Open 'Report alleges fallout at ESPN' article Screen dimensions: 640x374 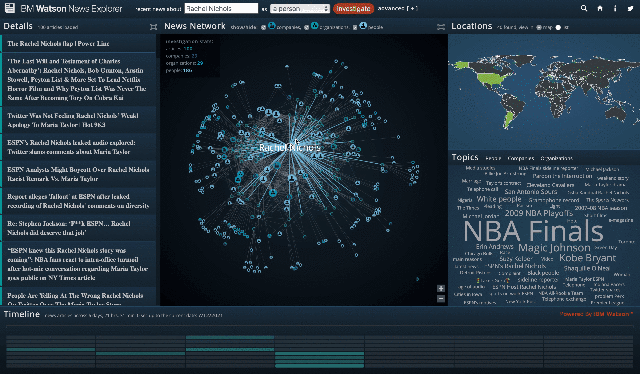(x=78, y=201)
